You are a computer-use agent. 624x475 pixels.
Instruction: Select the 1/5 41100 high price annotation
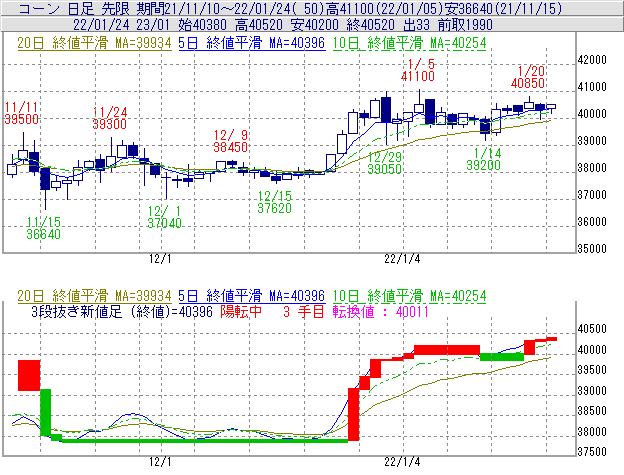[x=418, y=70]
